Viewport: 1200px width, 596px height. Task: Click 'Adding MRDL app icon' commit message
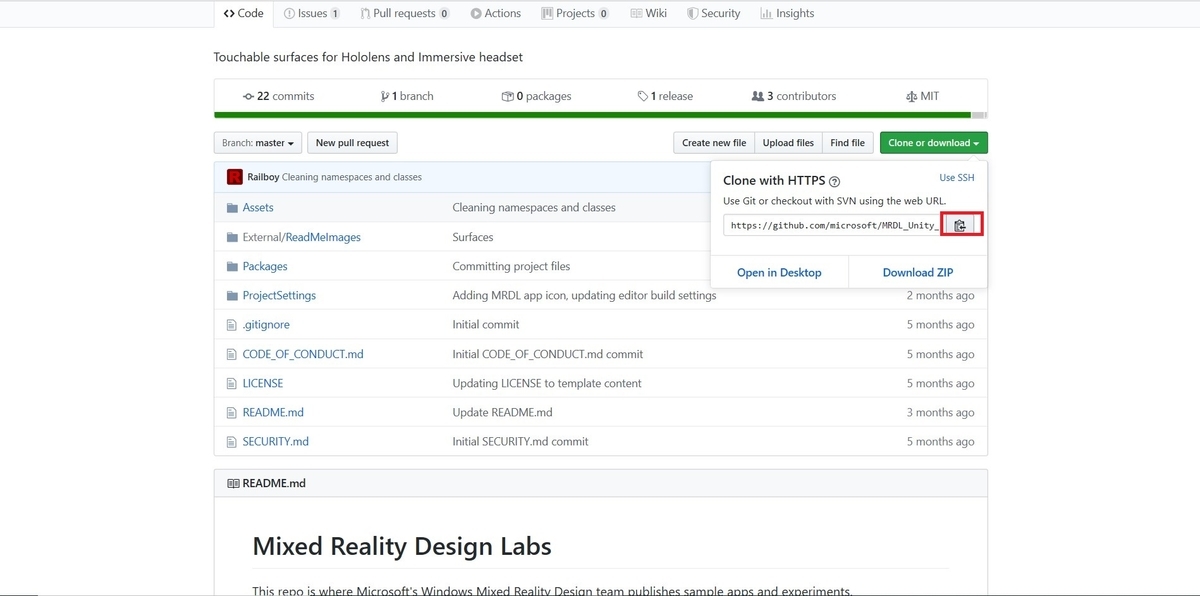pos(584,296)
